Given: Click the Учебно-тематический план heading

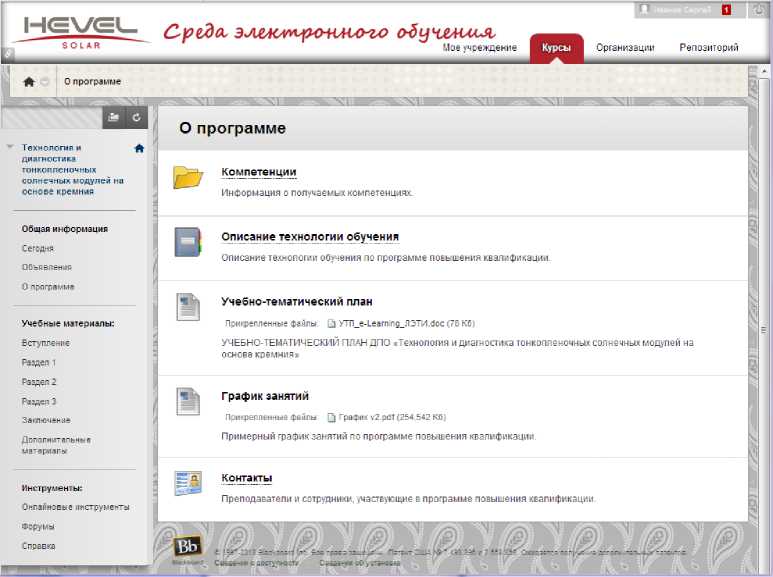Looking at the screenshot, I should point(297,302).
